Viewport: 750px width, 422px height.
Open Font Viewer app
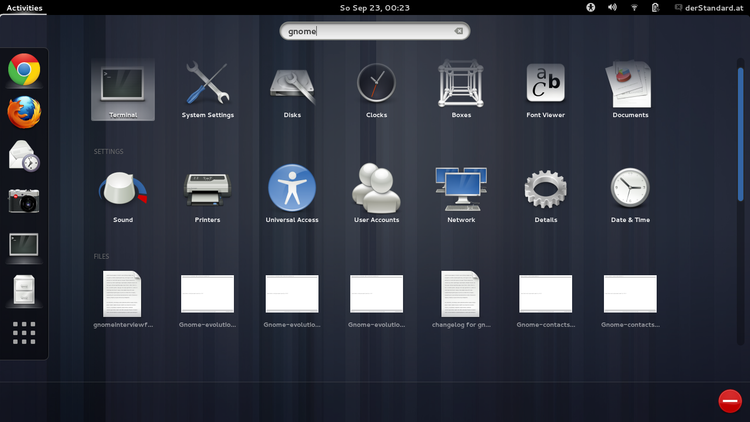[x=546, y=89]
